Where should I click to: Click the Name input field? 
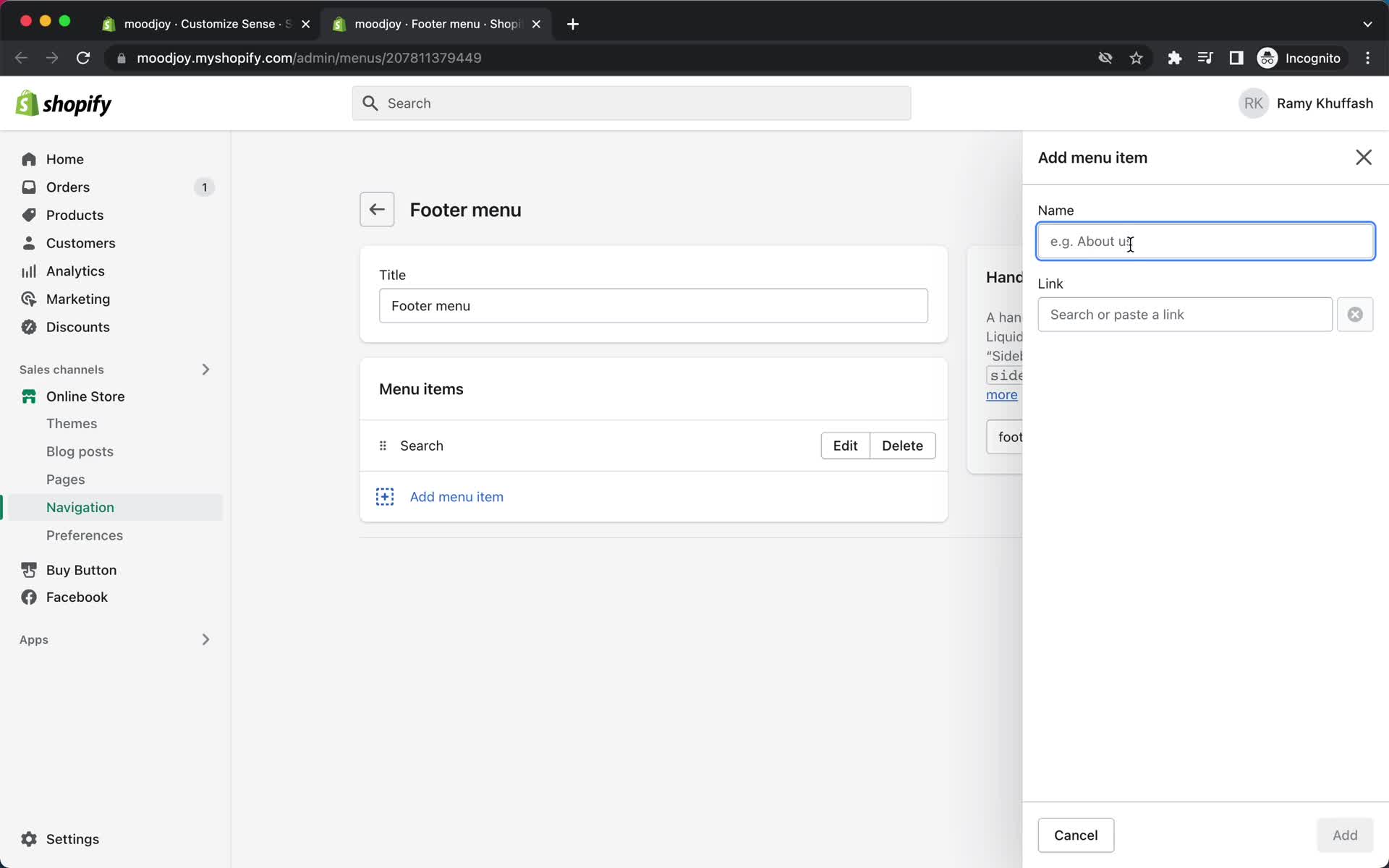pyautogui.click(x=1205, y=241)
